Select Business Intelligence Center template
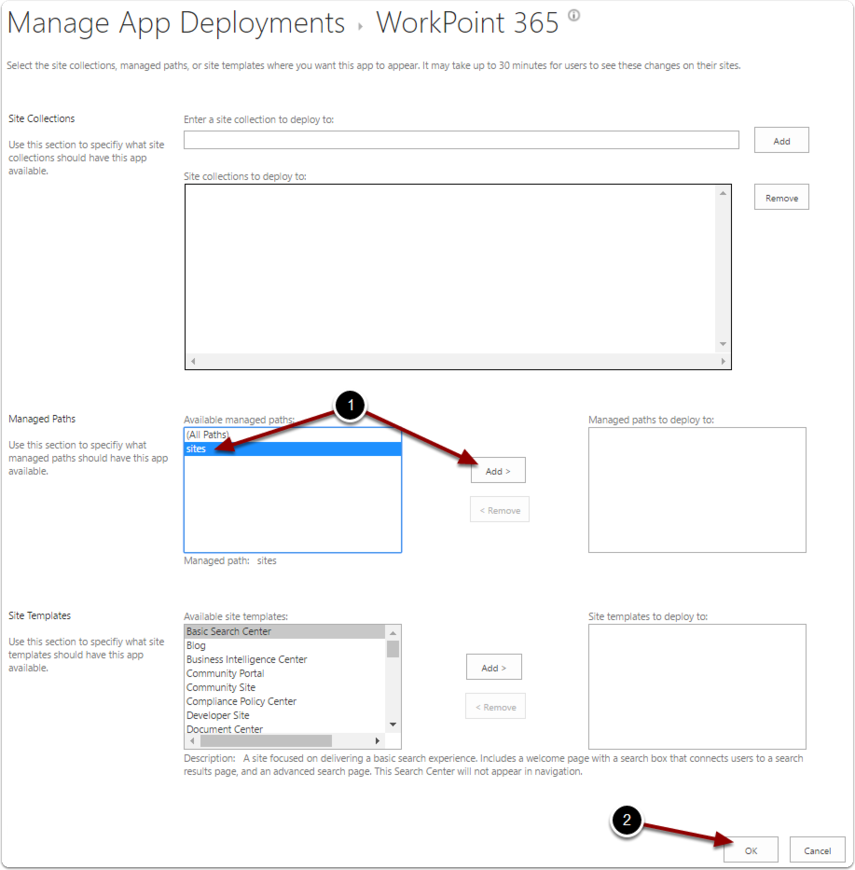The height and width of the screenshot is (870, 855). point(285,659)
